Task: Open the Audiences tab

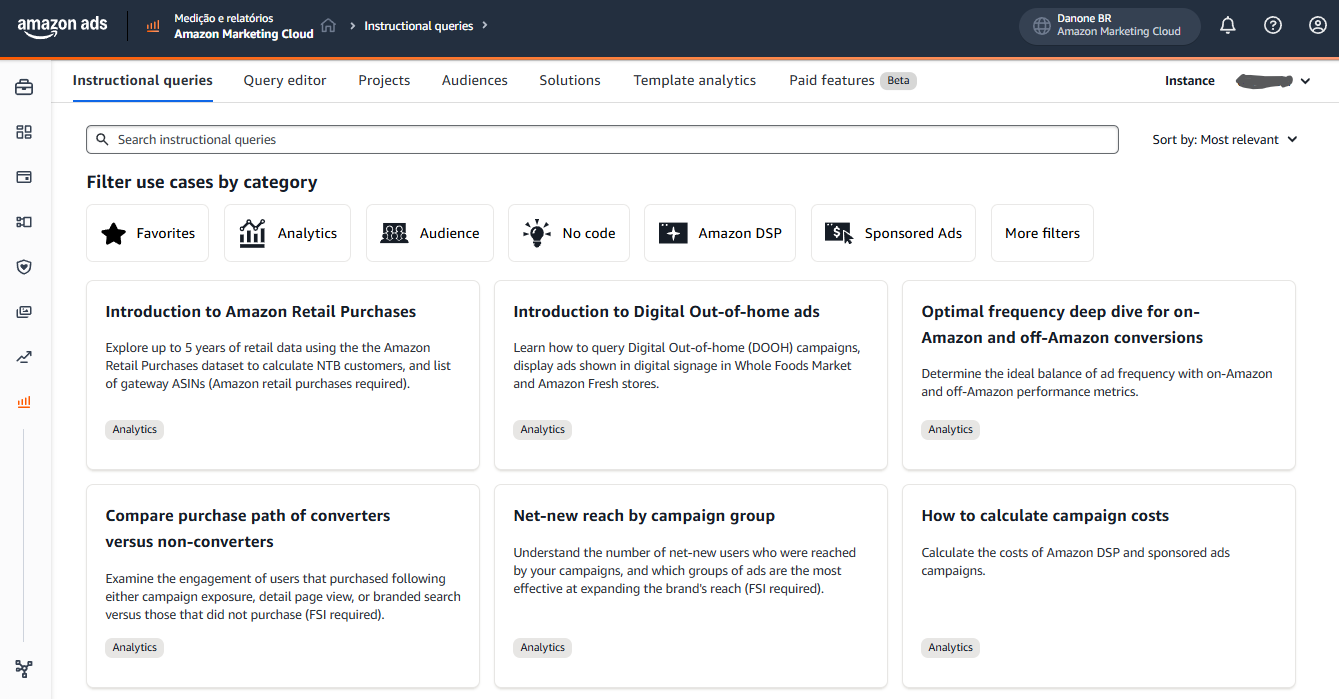Action: pos(475,80)
